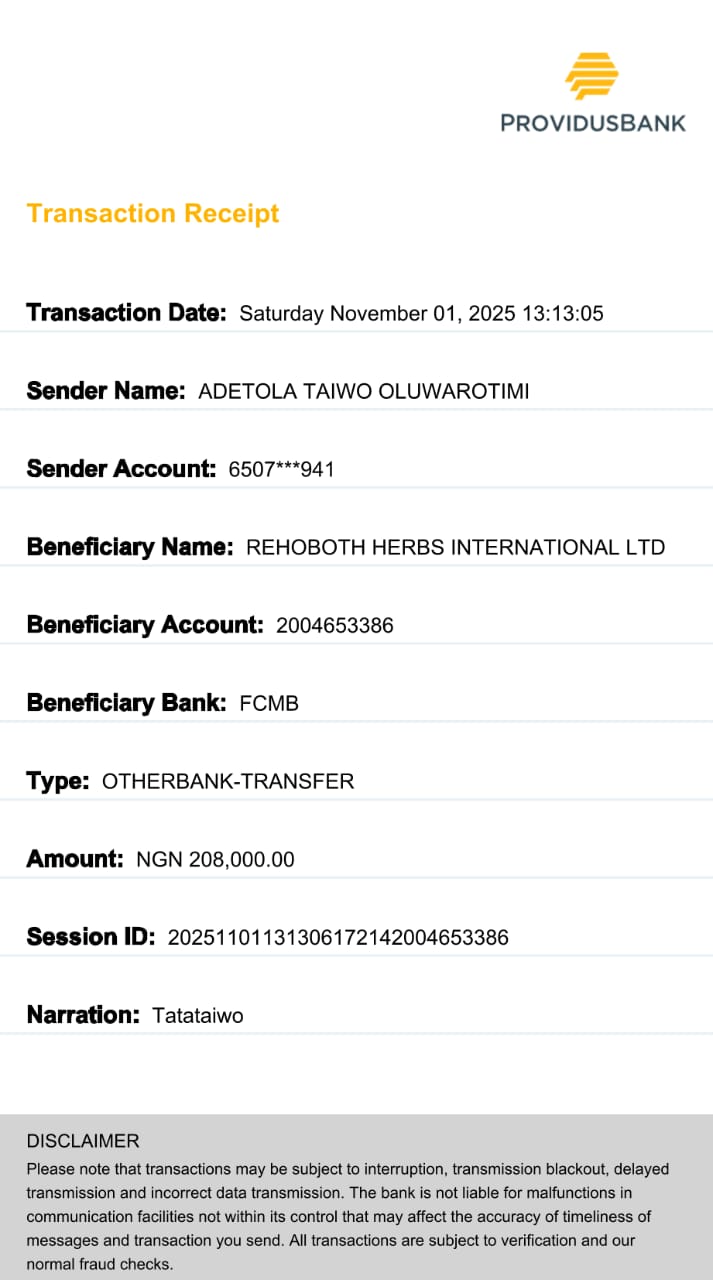Click the Amount label

[x=75, y=859]
